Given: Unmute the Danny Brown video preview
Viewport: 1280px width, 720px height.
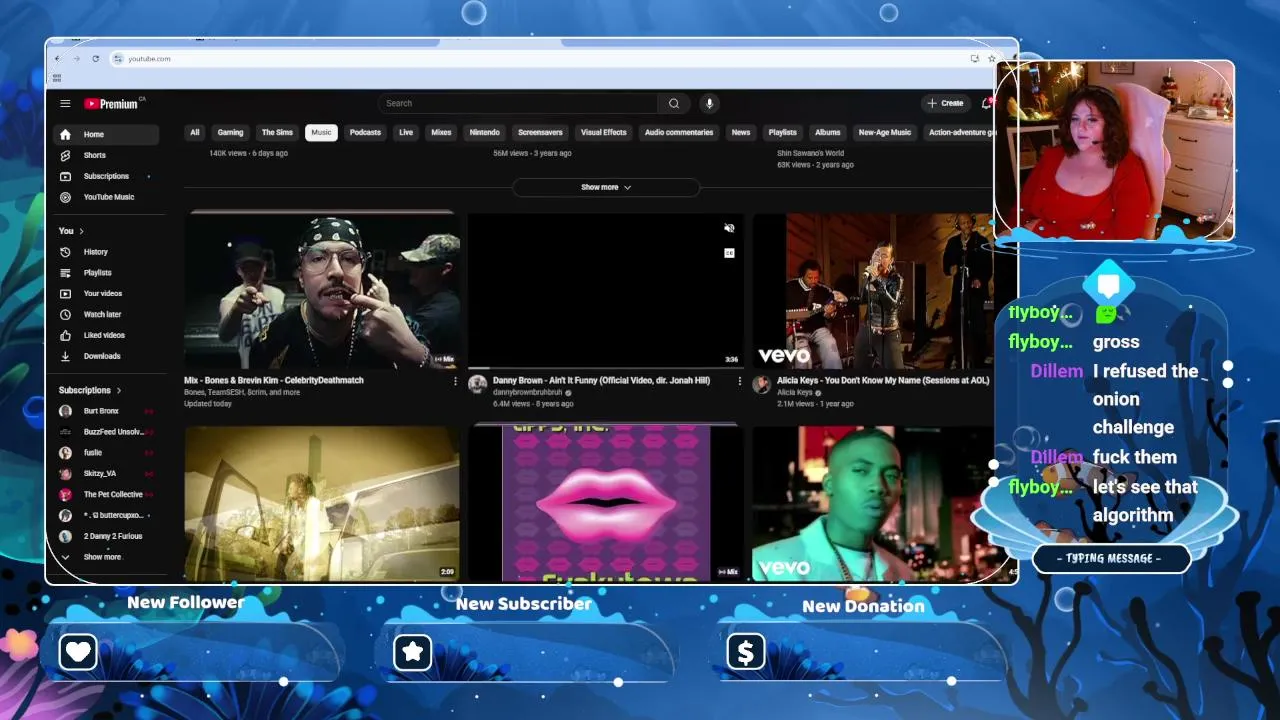Looking at the screenshot, I should point(729,229).
